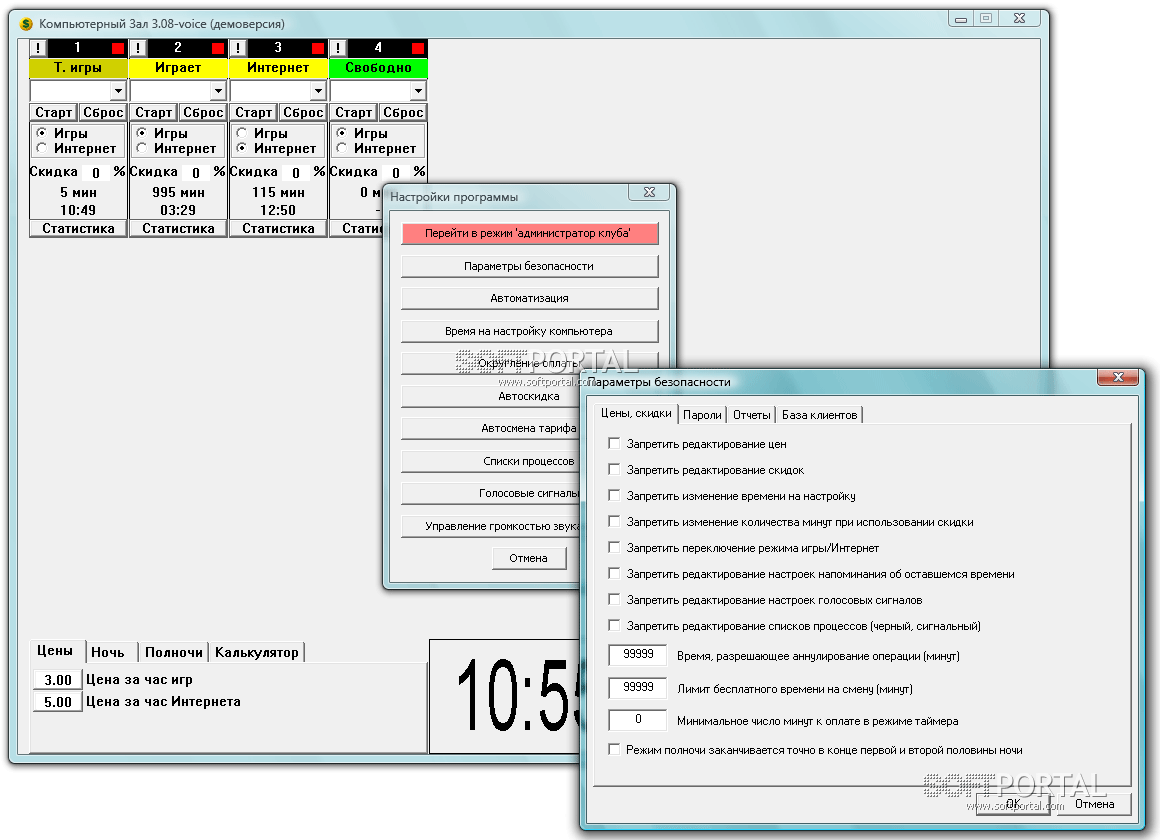Select Интернет radio for computer 2
The height and width of the screenshot is (840, 1160).
[x=142, y=148]
